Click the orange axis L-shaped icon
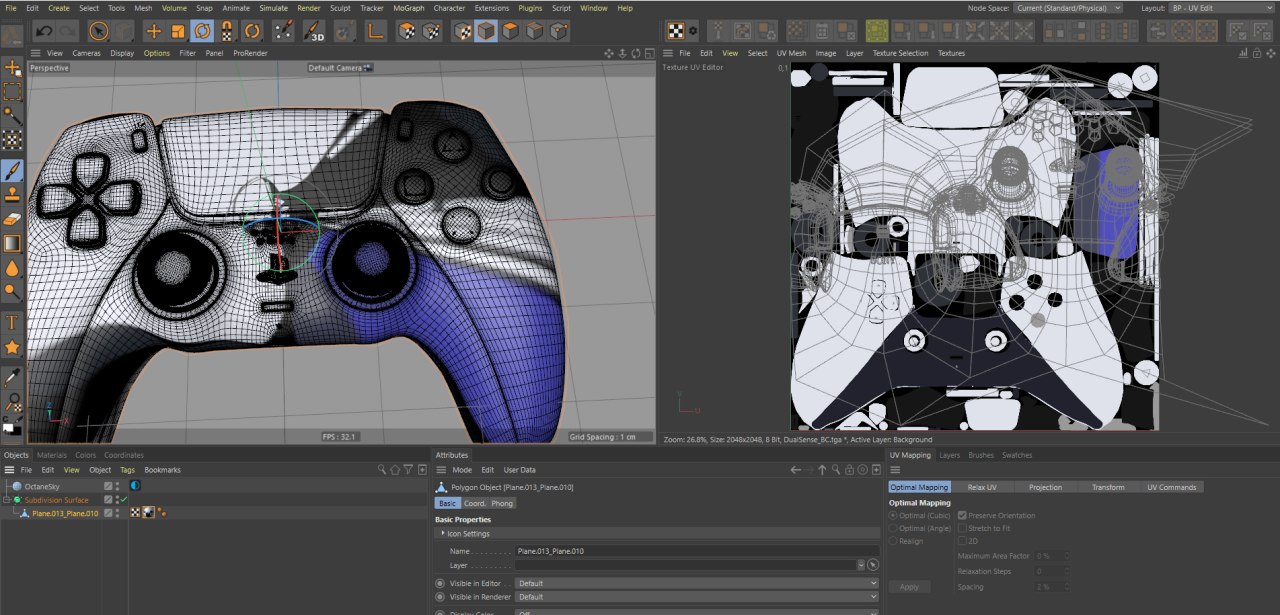1280x615 pixels. pyautogui.click(x=375, y=32)
